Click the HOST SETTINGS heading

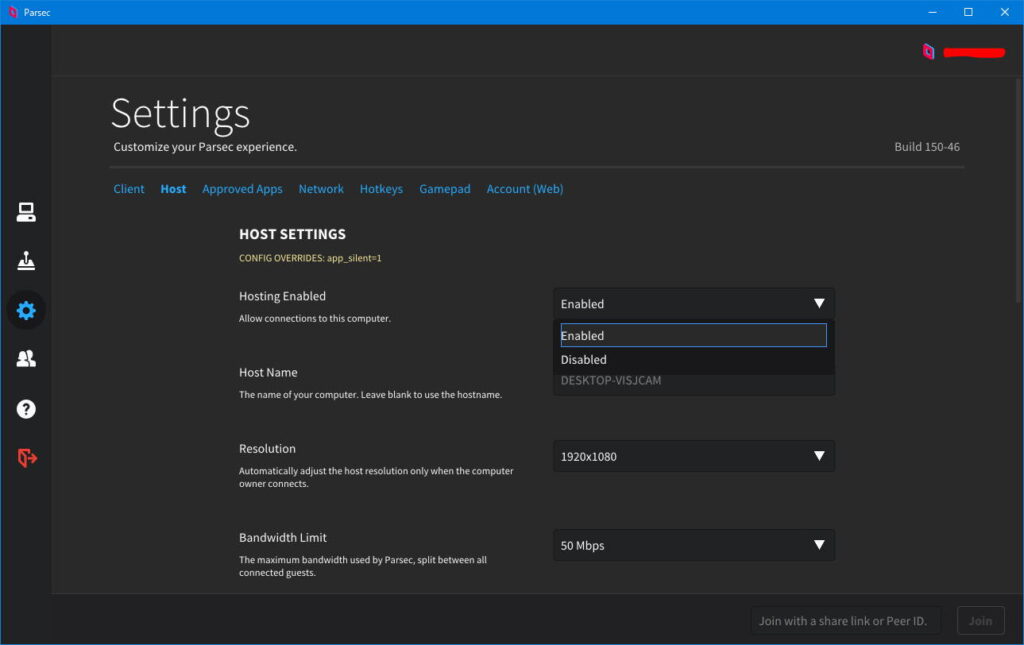292,234
